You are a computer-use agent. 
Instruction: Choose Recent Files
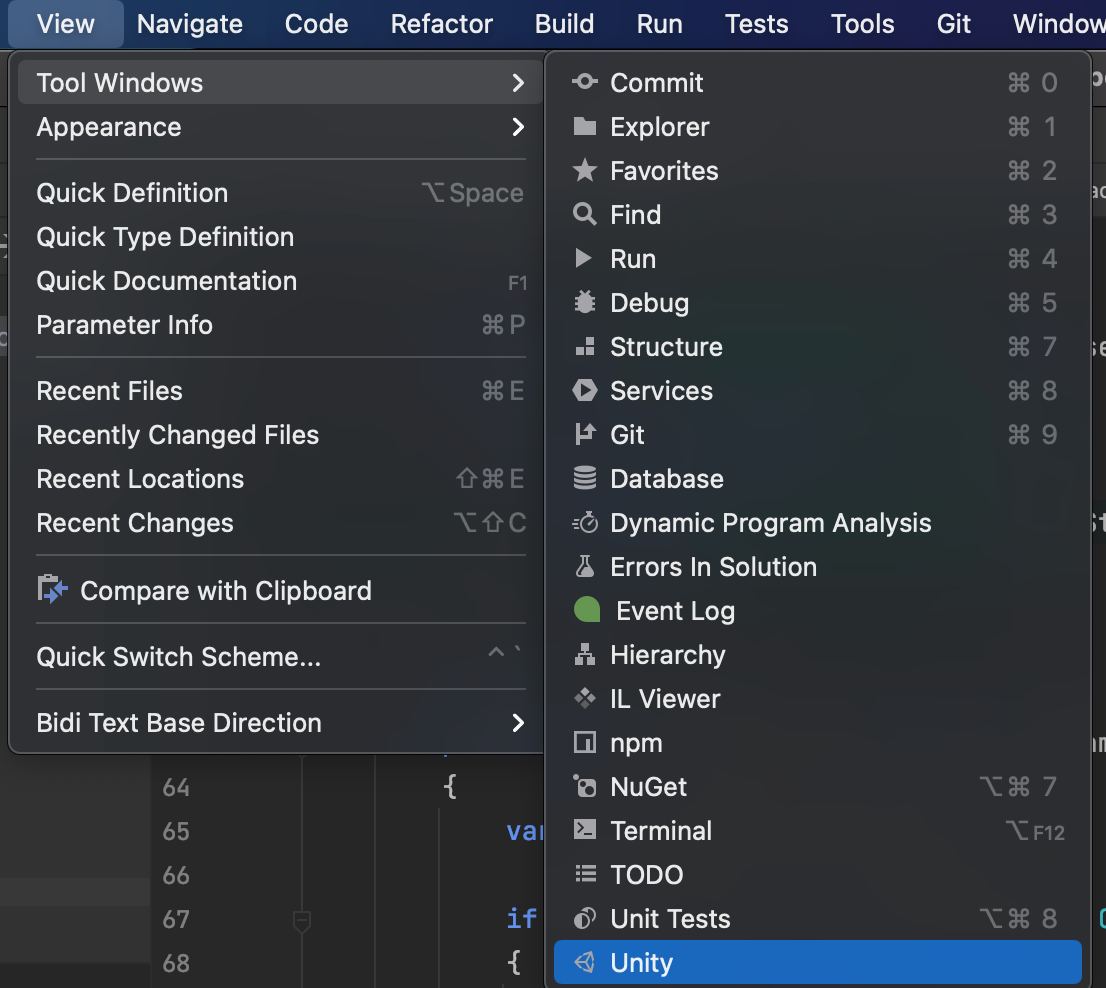point(281,391)
